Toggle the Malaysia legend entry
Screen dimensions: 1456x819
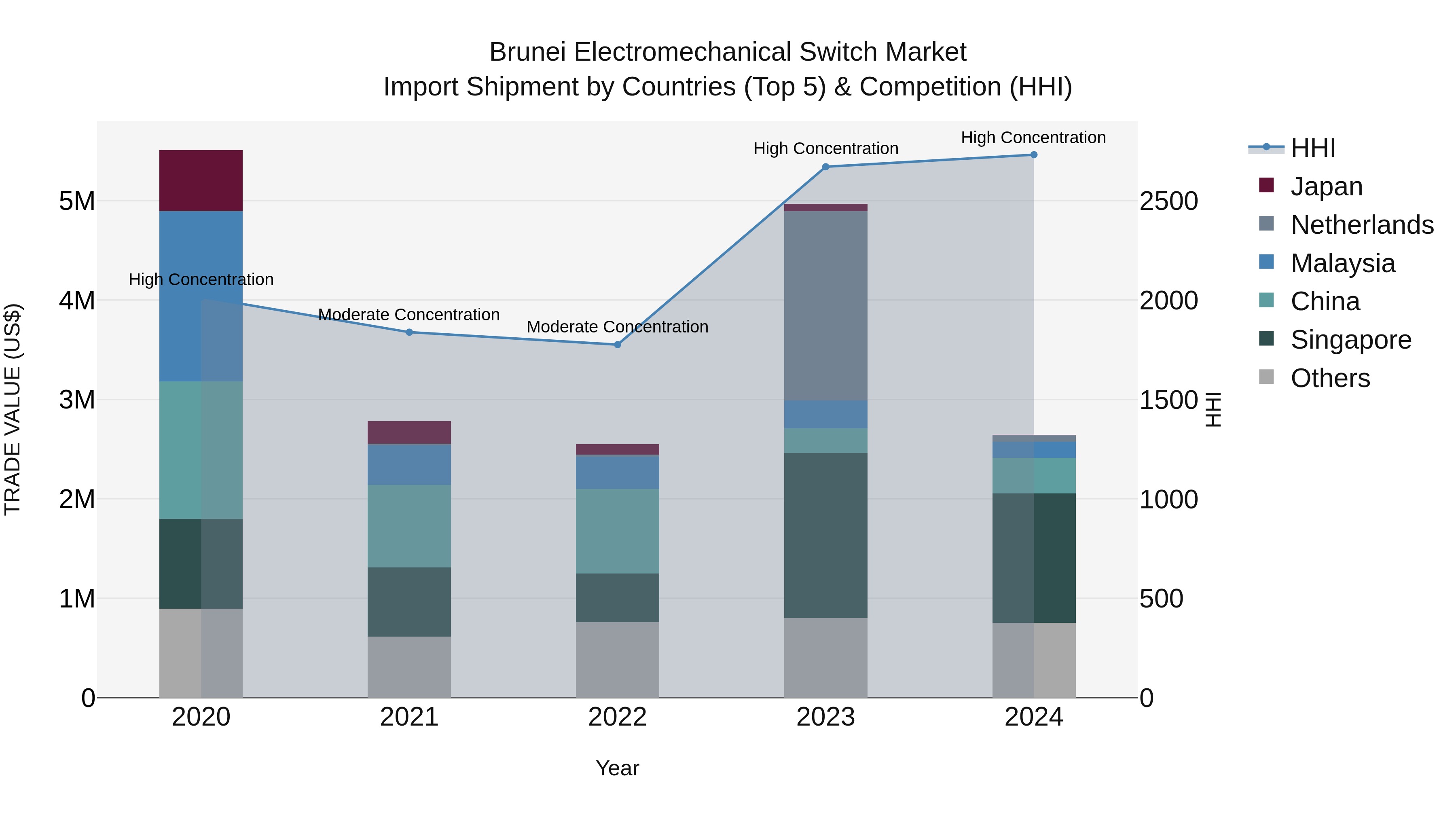(1327, 263)
